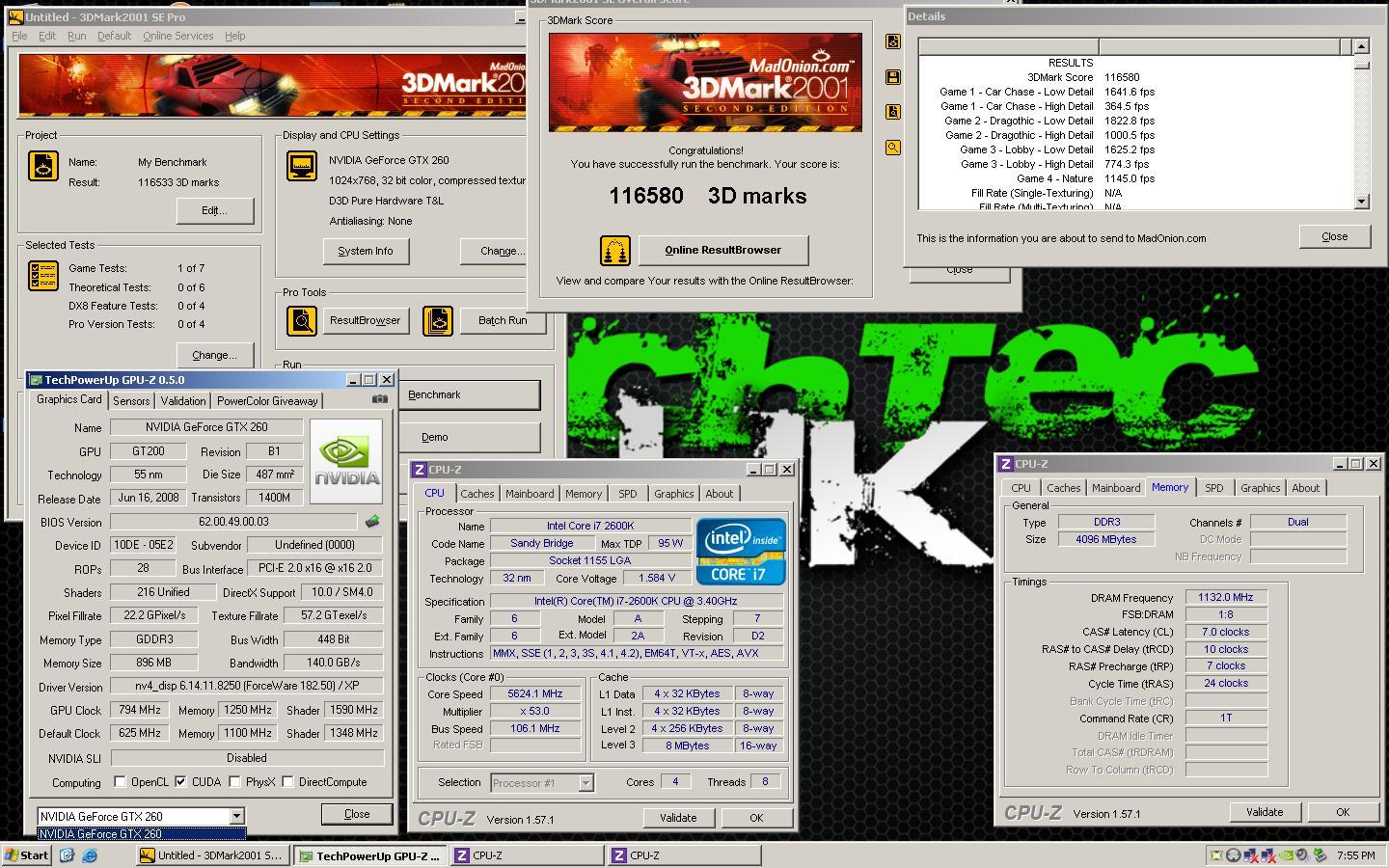Open the PowerColor Giveaway tab in GPU-Z
This screenshot has height=868, width=1389.
[x=267, y=401]
